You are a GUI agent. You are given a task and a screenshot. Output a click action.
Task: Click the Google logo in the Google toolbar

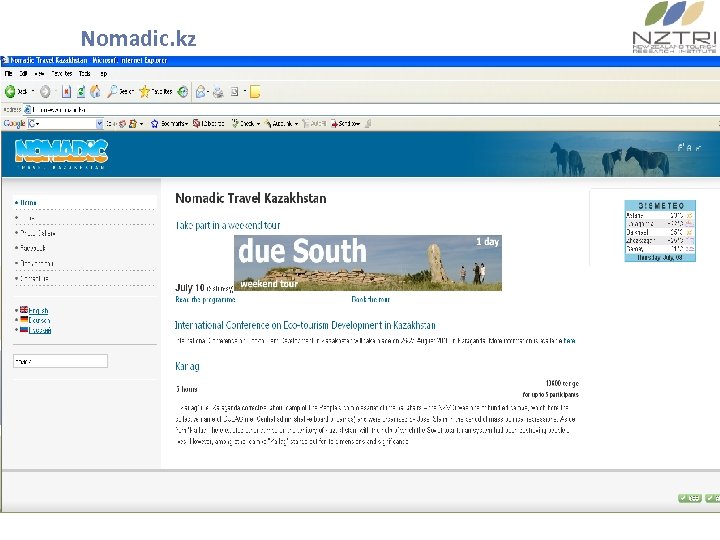[14, 124]
